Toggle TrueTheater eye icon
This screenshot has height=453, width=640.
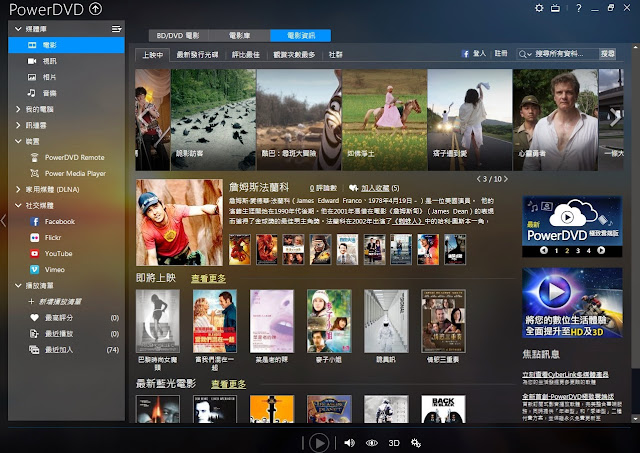(371, 443)
